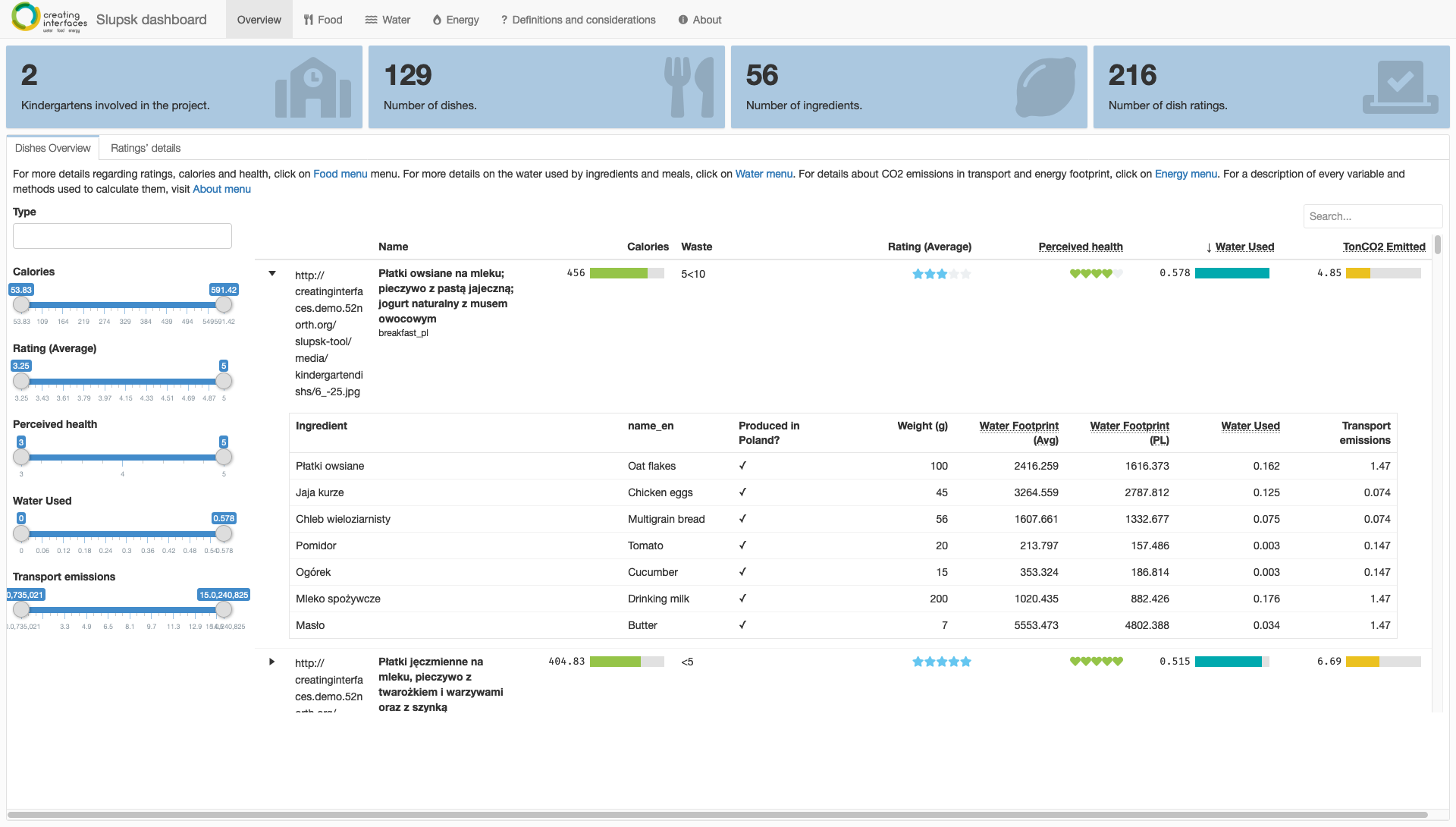Open Definitions and considerations page

[x=578, y=20]
